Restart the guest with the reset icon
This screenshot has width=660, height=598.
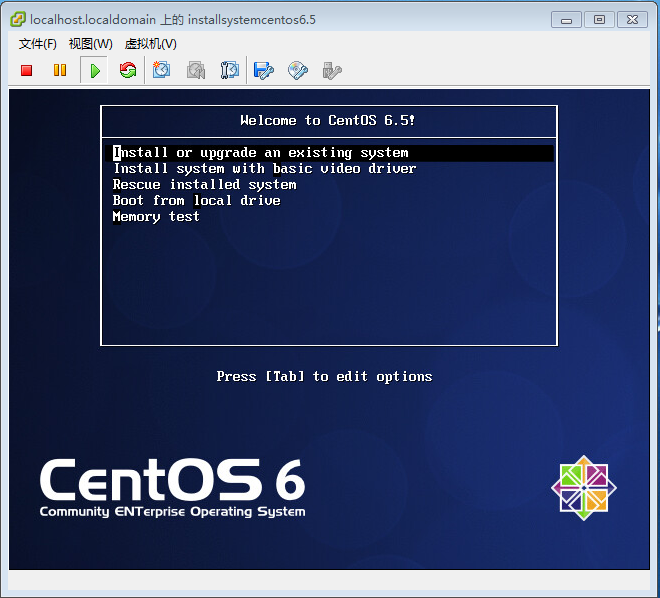(x=128, y=70)
